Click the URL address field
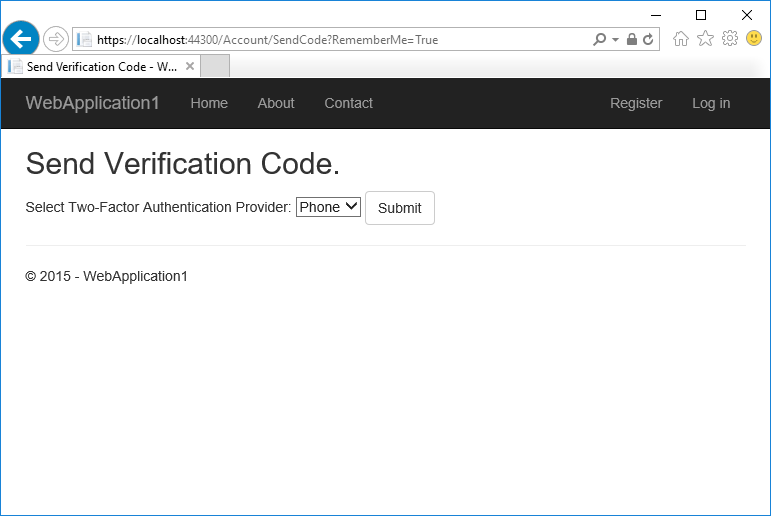The width and height of the screenshot is (771, 516). tap(340, 40)
